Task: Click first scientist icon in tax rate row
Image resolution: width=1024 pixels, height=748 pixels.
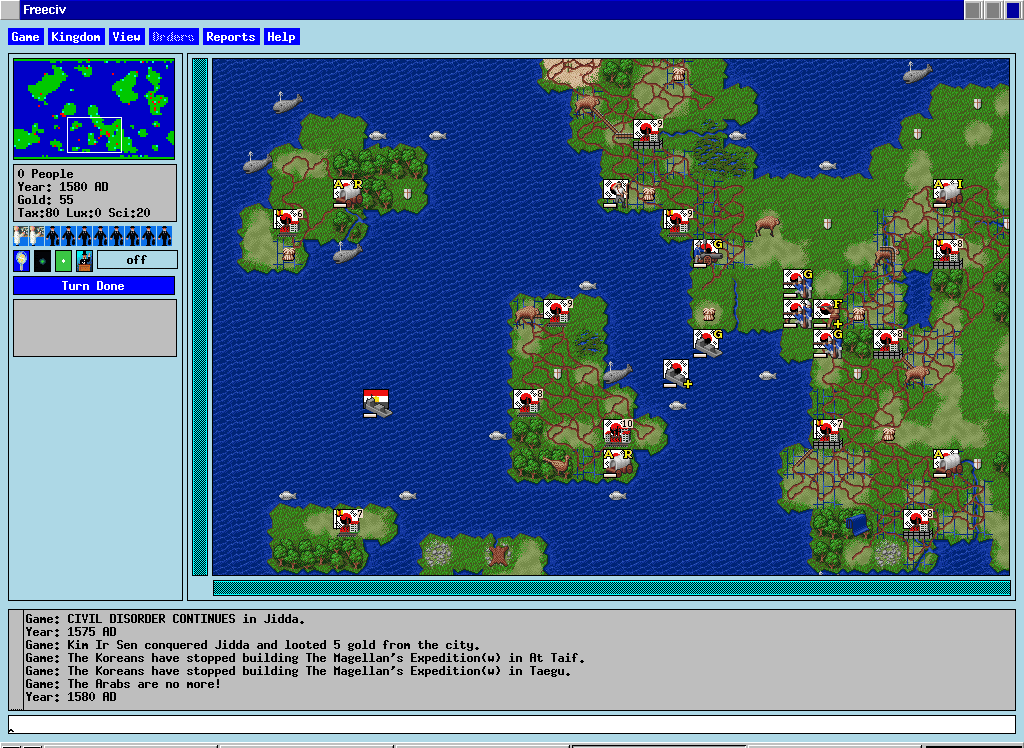Action: click(x=21, y=236)
